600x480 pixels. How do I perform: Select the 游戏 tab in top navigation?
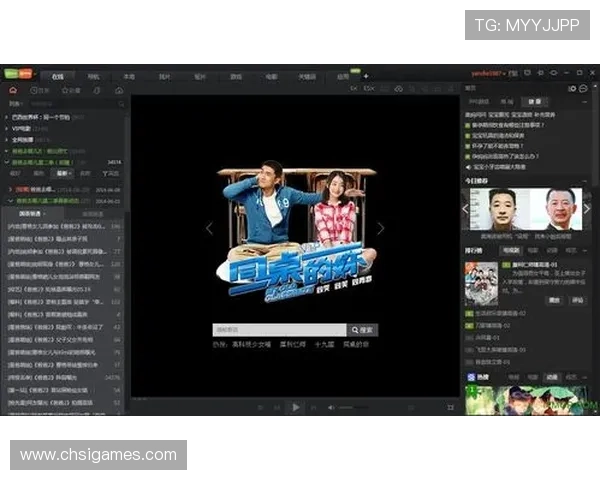tap(236, 76)
